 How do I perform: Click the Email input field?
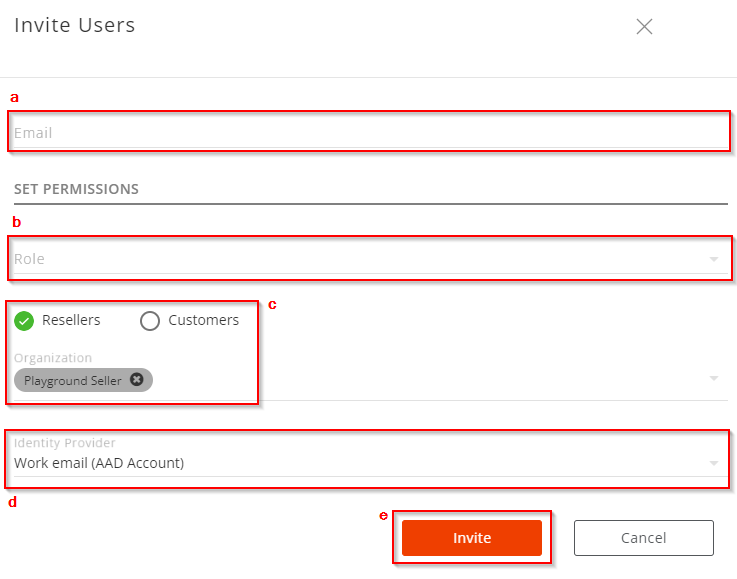(370, 133)
